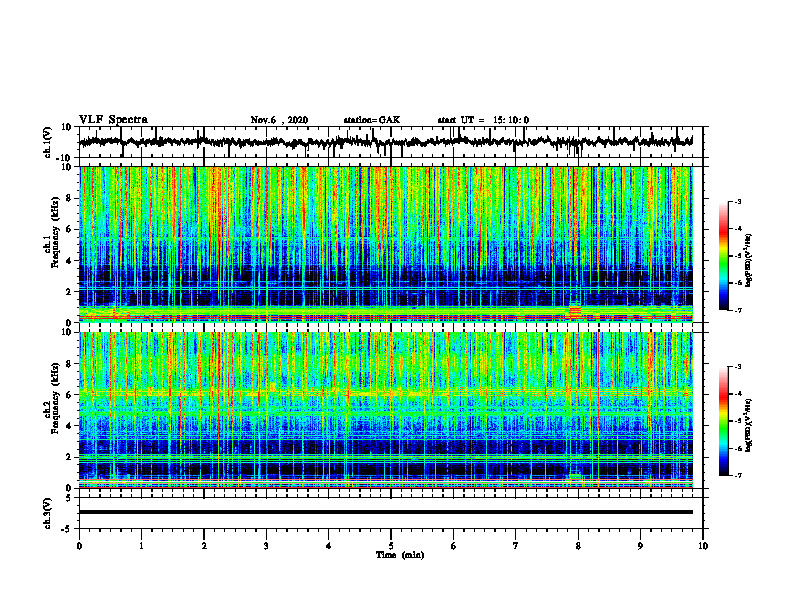Screen dimensions: 792x612
Task: Click the "5" tick on ch.3(V) axis
Action: click(70, 498)
